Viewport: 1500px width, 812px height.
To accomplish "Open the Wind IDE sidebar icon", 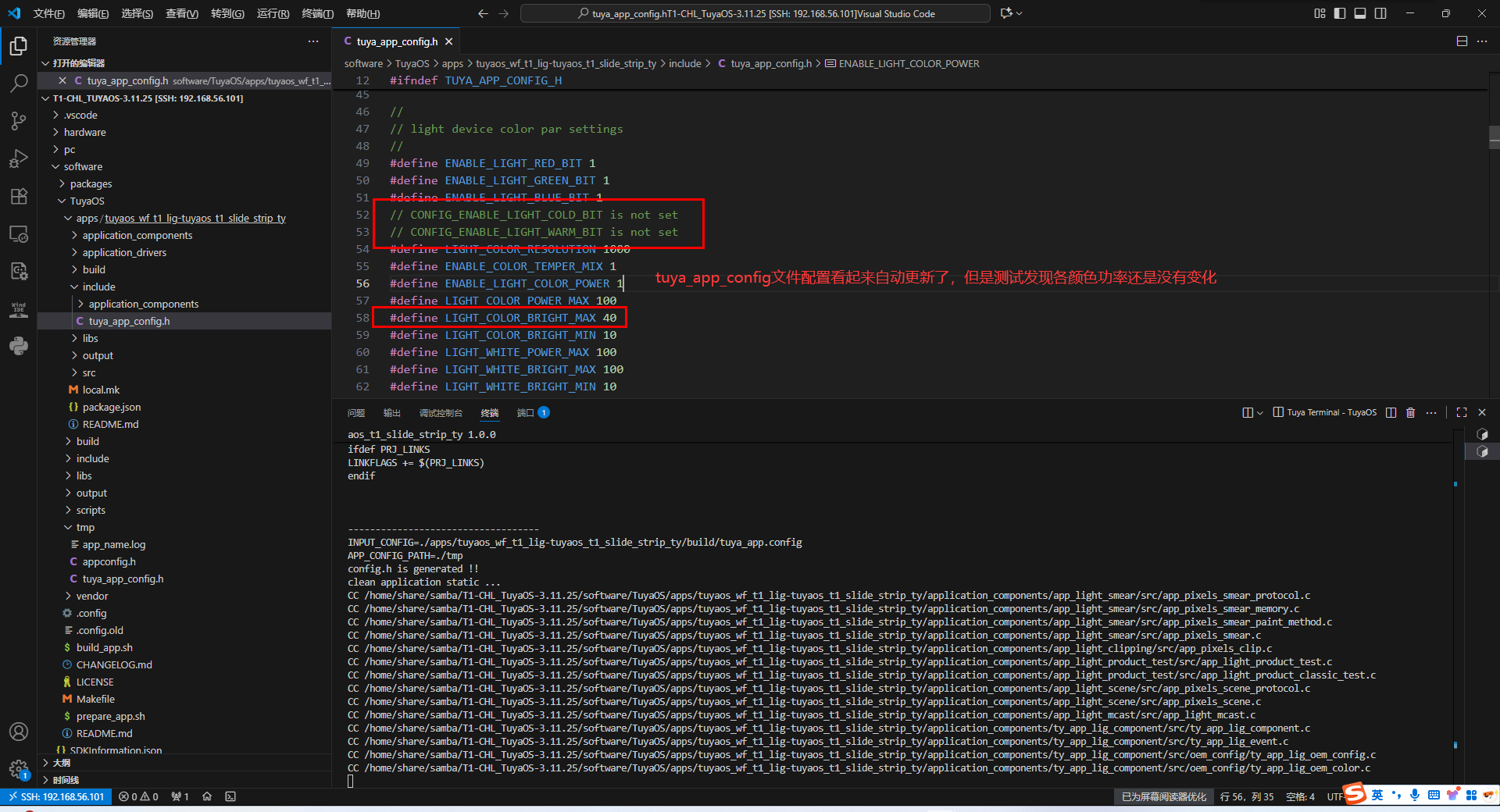I will [19, 309].
